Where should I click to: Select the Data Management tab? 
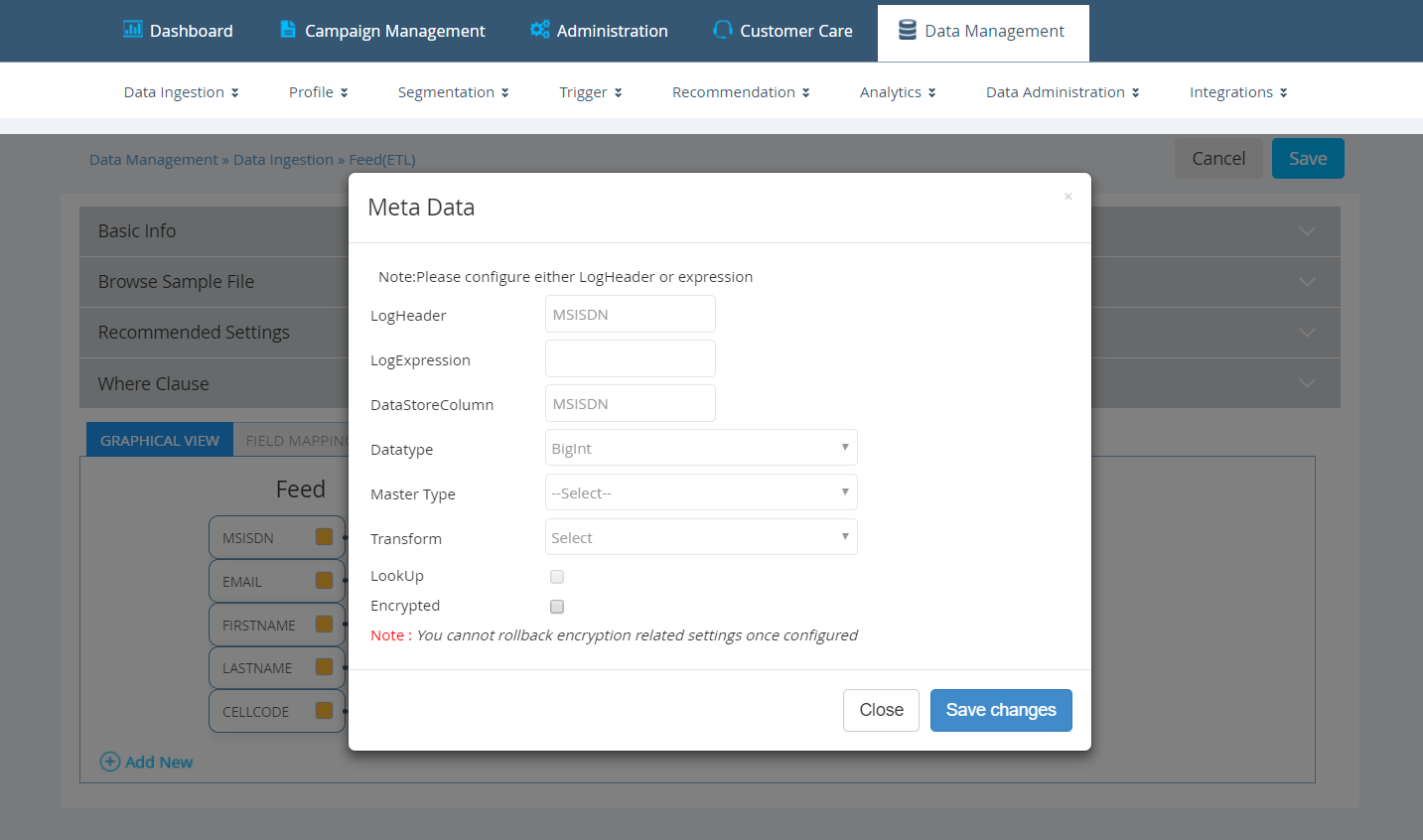(983, 31)
